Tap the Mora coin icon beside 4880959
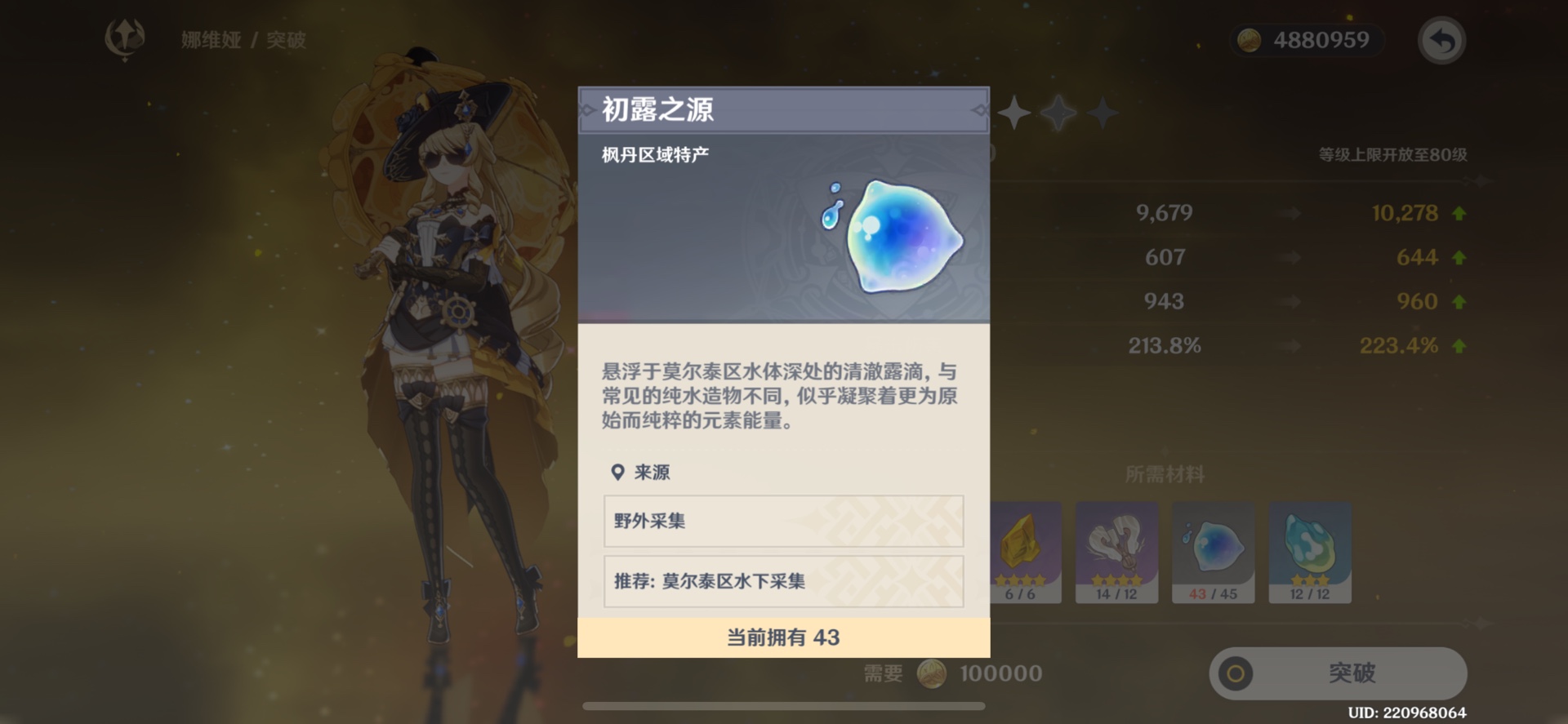This screenshot has height=724, width=1568. tap(1249, 40)
